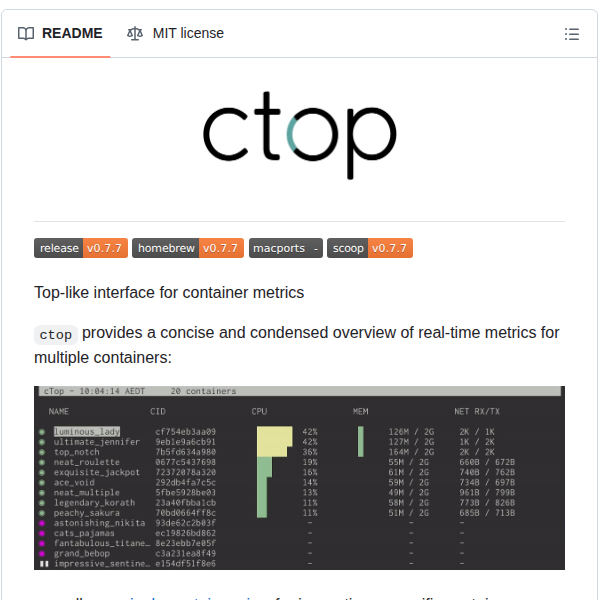Click the 'NAME' column header
Screen dimensions: 600x600
pyautogui.click(x=59, y=411)
